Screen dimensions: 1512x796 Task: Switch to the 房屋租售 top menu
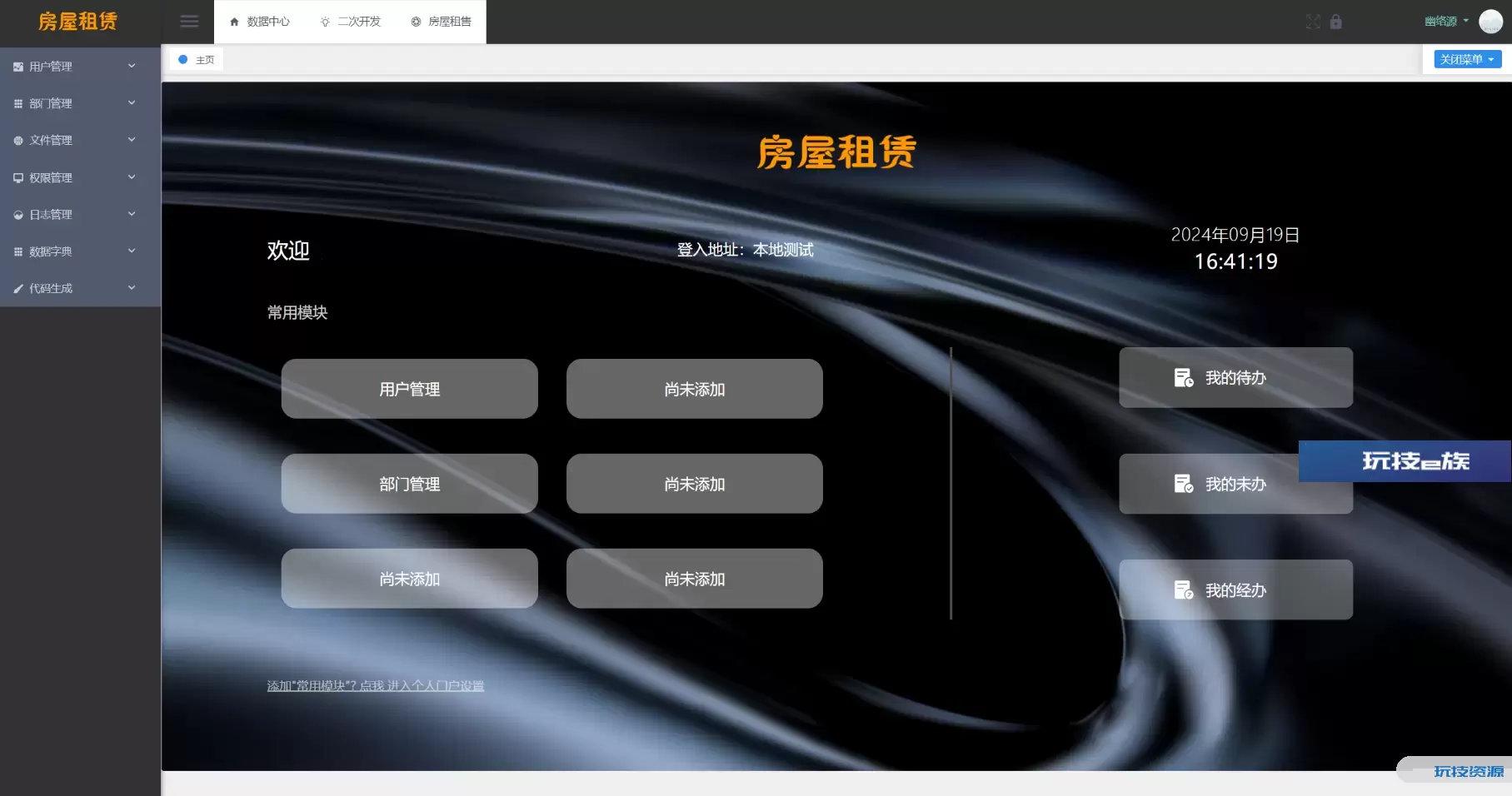point(442,22)
